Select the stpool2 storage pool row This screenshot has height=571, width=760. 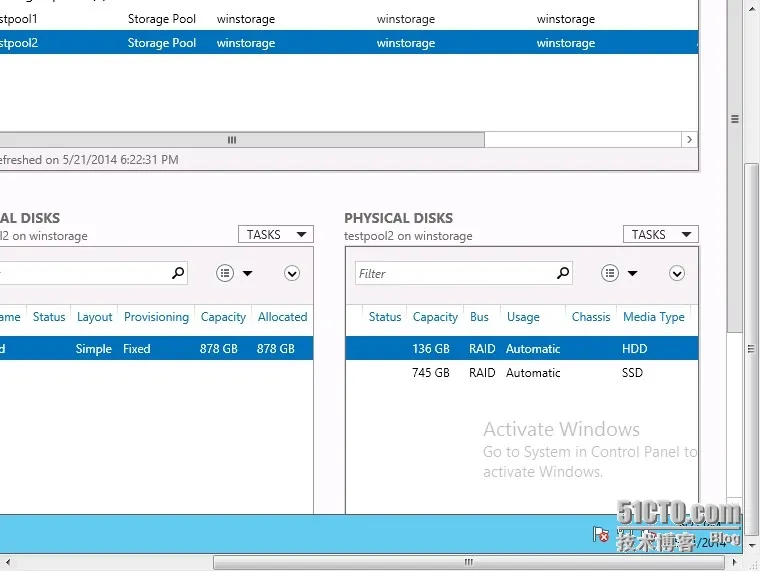click(349, 43)
